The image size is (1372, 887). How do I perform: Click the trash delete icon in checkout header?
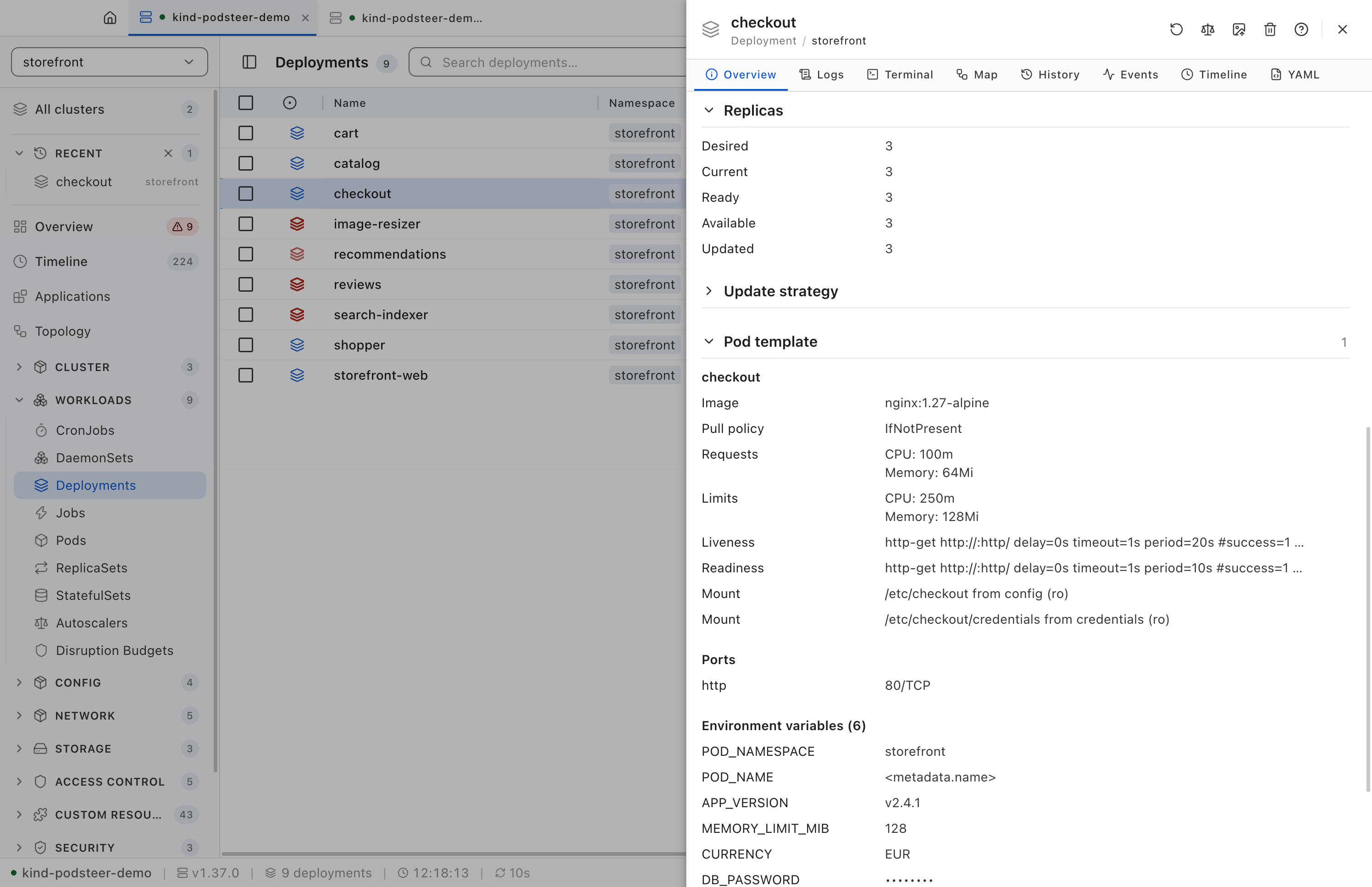coord(1270,29)
